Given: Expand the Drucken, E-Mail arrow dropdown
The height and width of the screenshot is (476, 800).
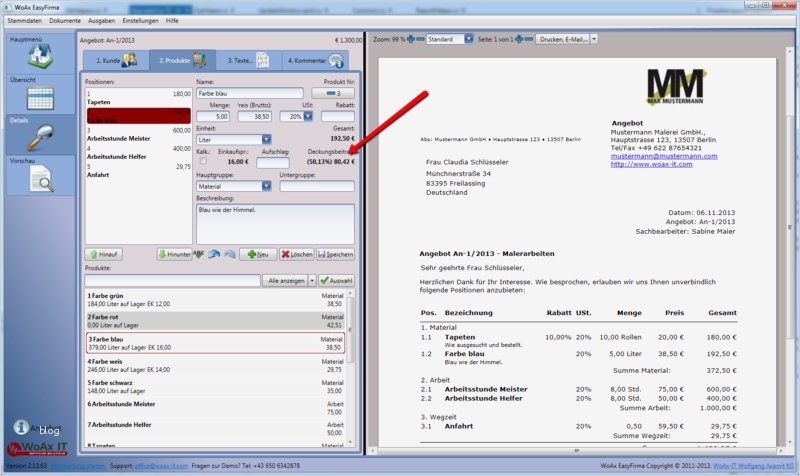Looking at the screenshot, I should pyautogui.click(x=594, y=39).
